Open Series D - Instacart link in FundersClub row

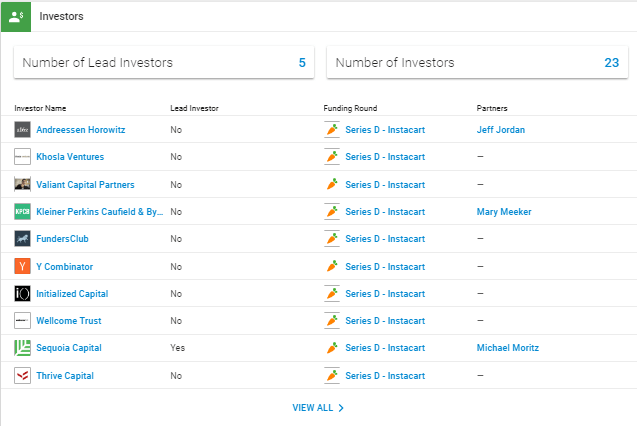385,239
